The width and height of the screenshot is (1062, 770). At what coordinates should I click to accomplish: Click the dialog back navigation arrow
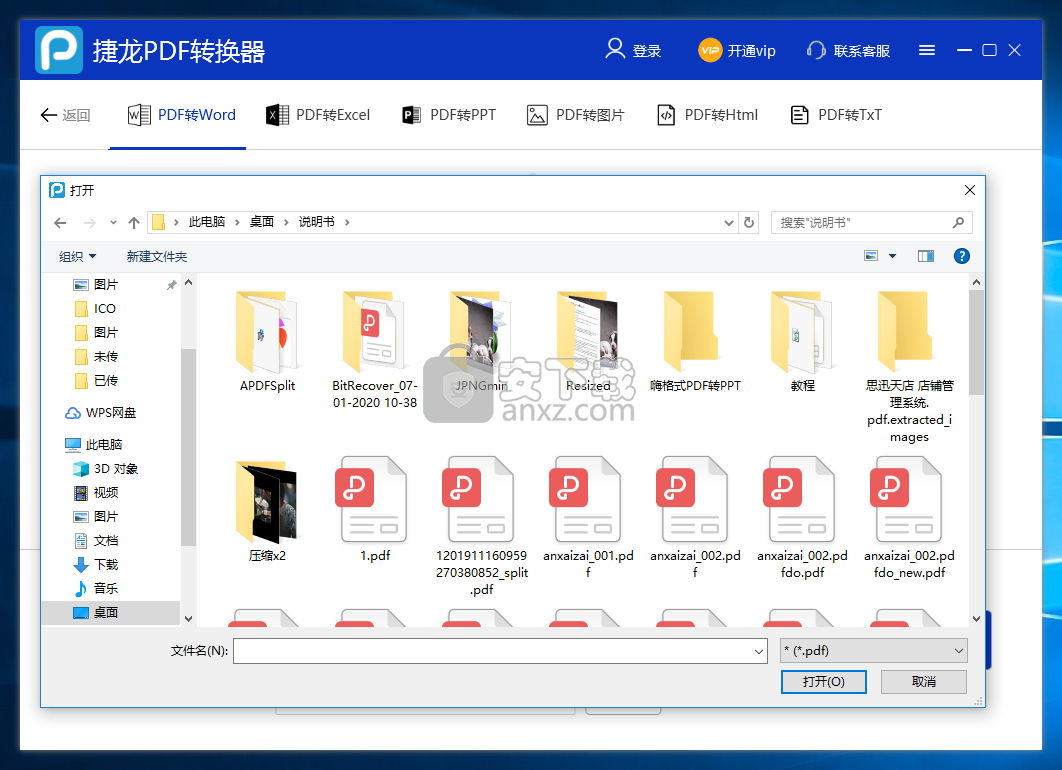point(60,223)
